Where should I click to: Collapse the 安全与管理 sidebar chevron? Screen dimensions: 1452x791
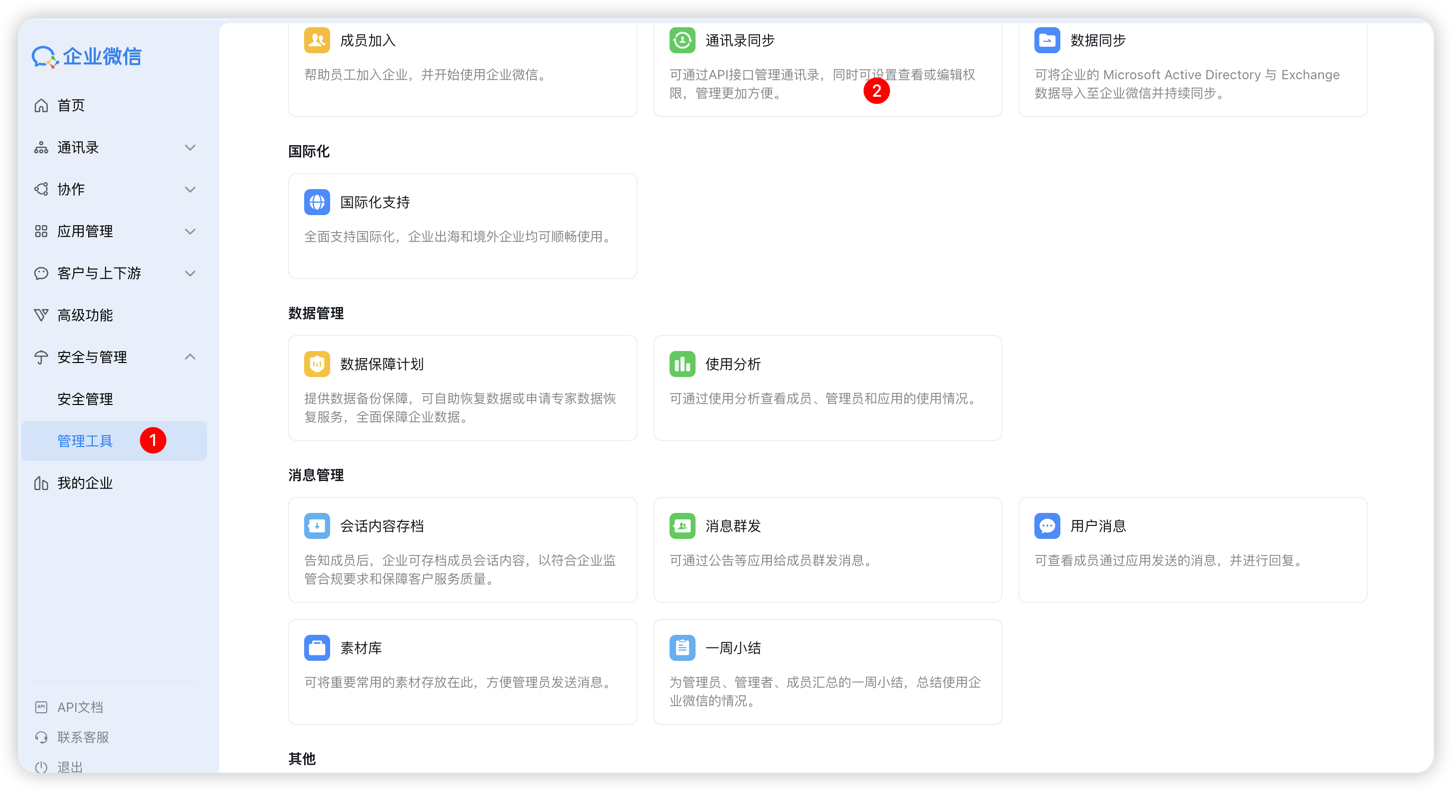[190, 357]
